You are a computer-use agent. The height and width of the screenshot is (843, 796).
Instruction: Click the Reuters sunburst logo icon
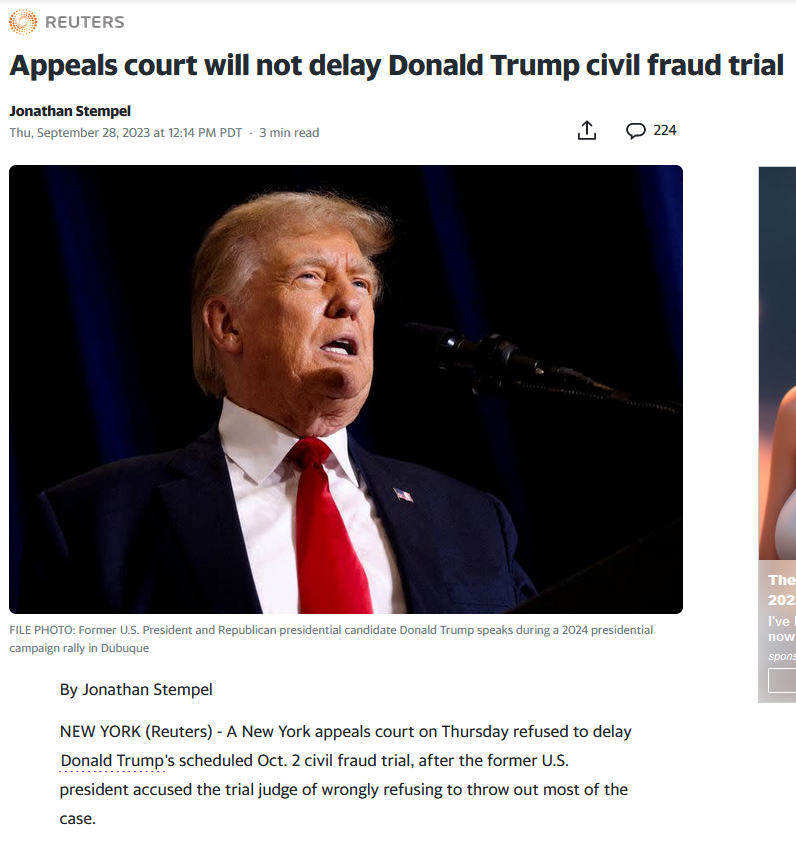23,22
